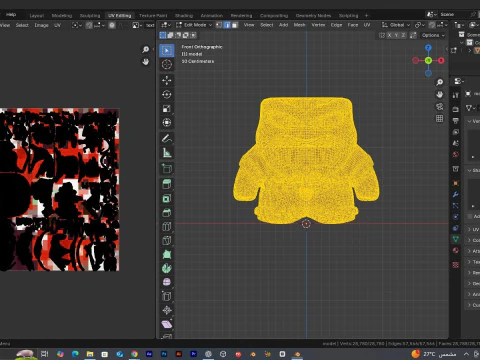480x360 pixels.
Task: Click the blue Z axis on navigation gizmo
Action: click(428, 48)
